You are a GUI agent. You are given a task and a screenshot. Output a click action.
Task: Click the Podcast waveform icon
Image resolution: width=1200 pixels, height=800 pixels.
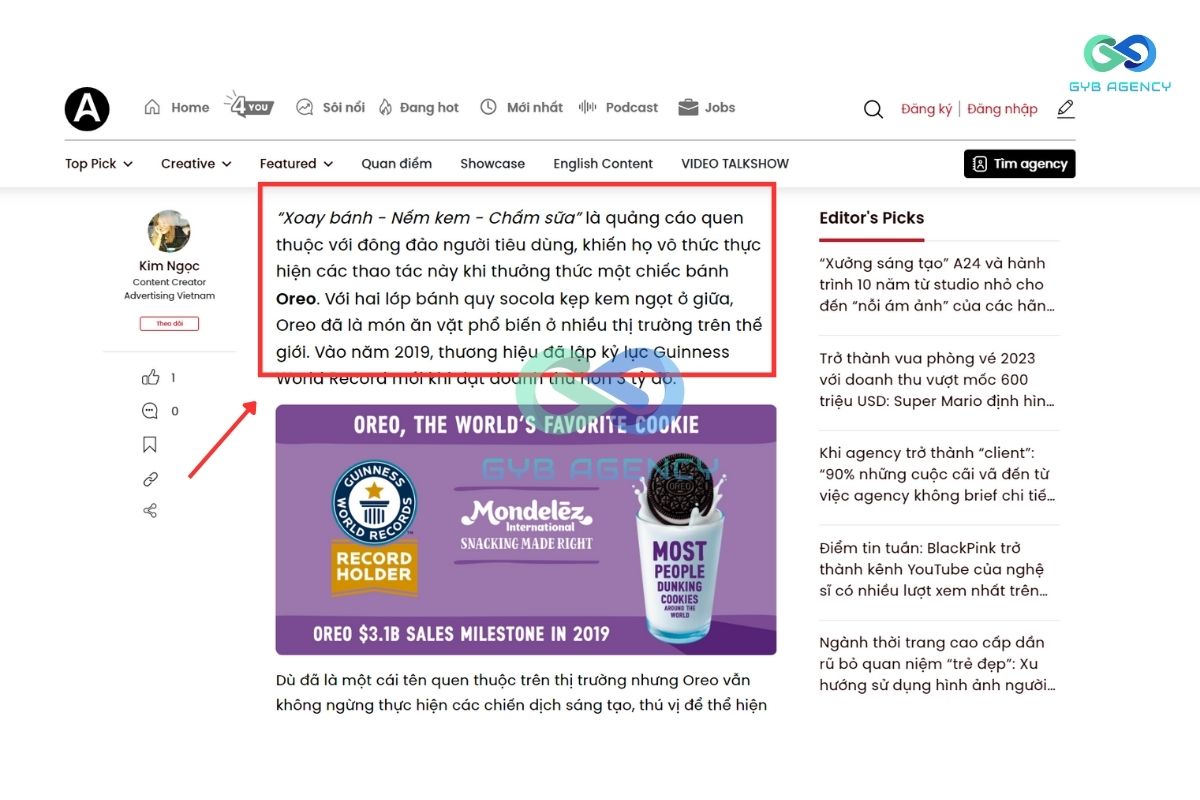(588, 107)
